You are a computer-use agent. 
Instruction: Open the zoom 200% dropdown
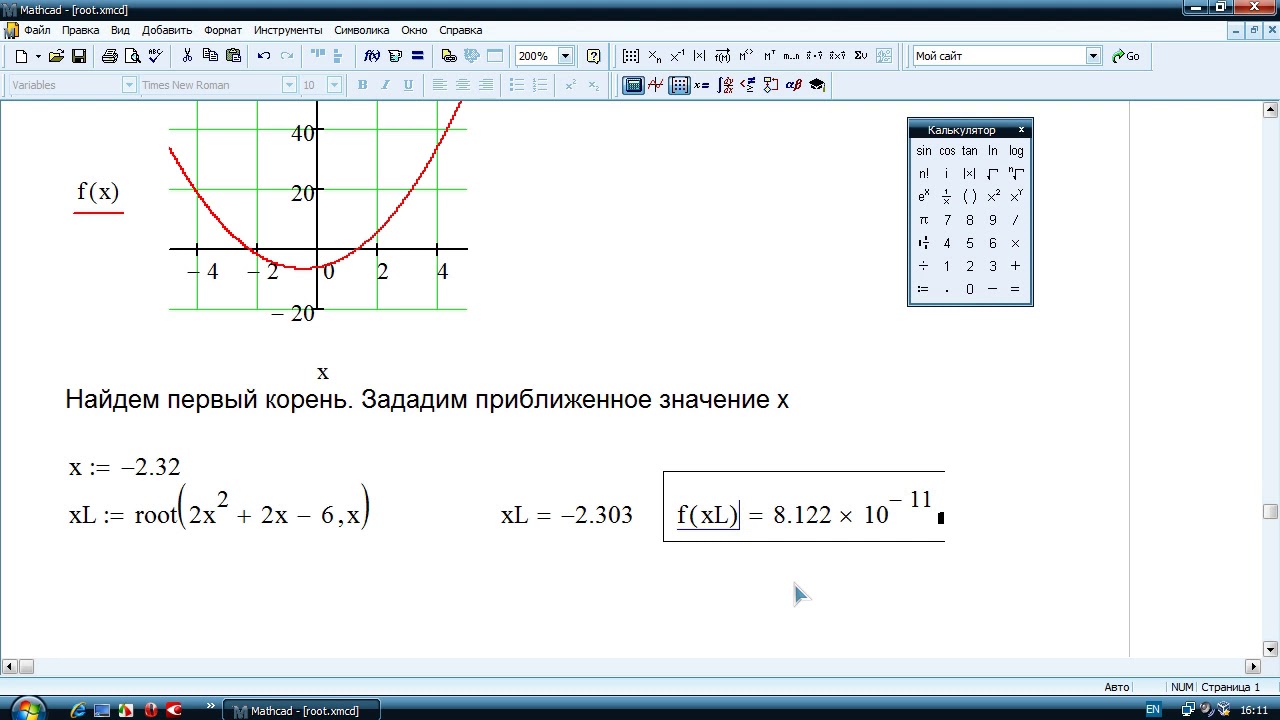tap(565, 56)
